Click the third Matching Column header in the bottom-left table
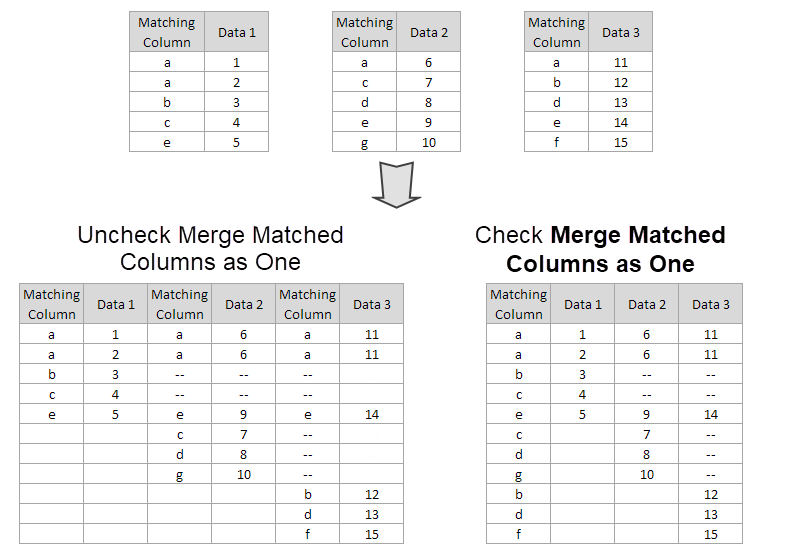 [x=308, y=304]
